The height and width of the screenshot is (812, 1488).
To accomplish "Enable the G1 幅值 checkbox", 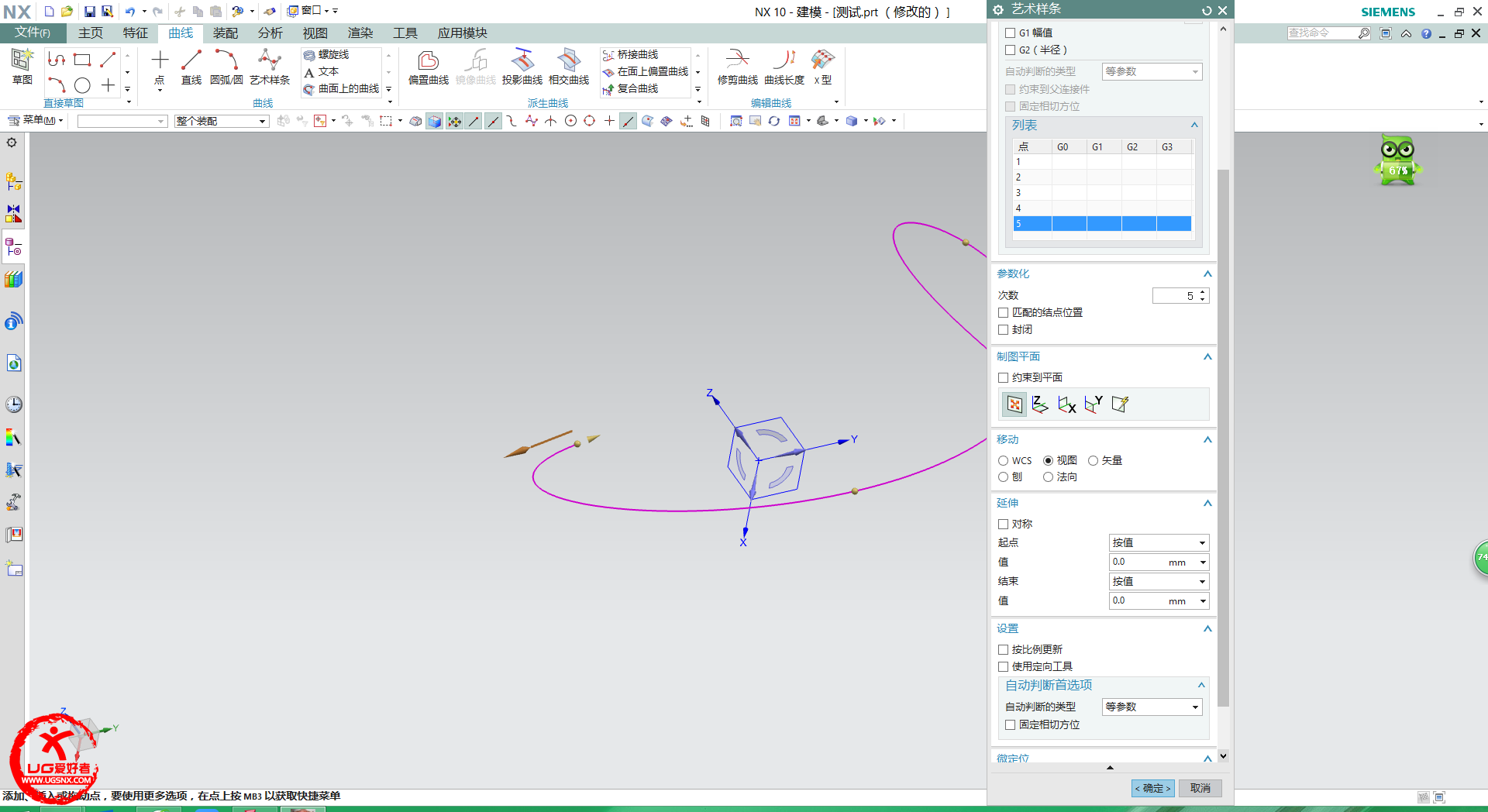I will pyautogui.click(x=1011, y=33).
